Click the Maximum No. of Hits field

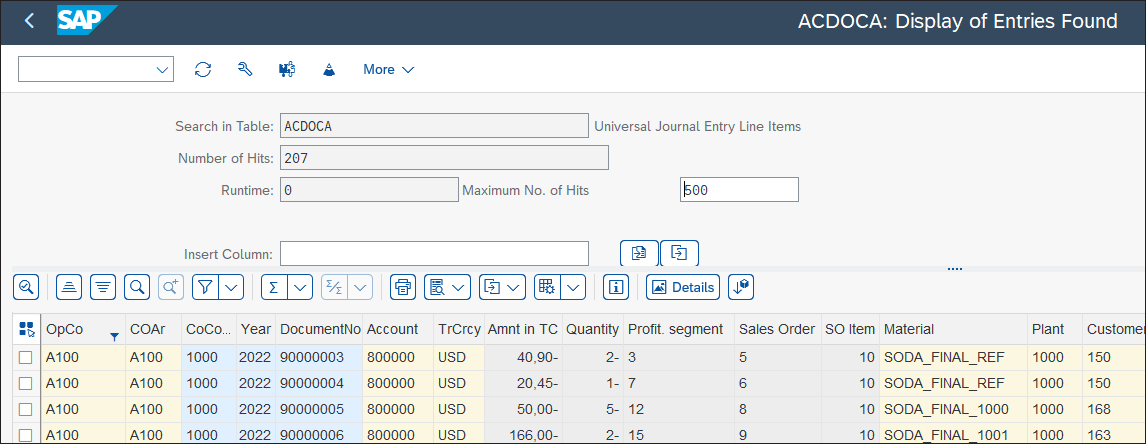739,189
